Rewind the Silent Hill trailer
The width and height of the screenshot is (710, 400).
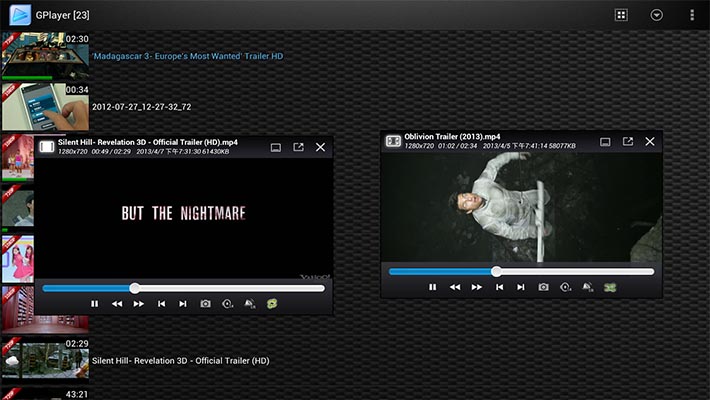click(117, 304)
